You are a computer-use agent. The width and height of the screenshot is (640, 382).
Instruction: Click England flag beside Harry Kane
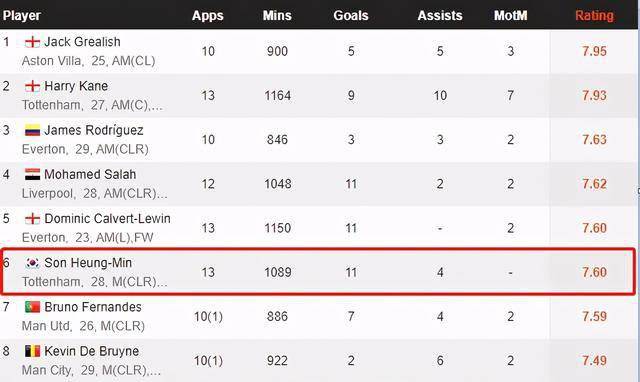pyautogui.click(x=32, y=86)
